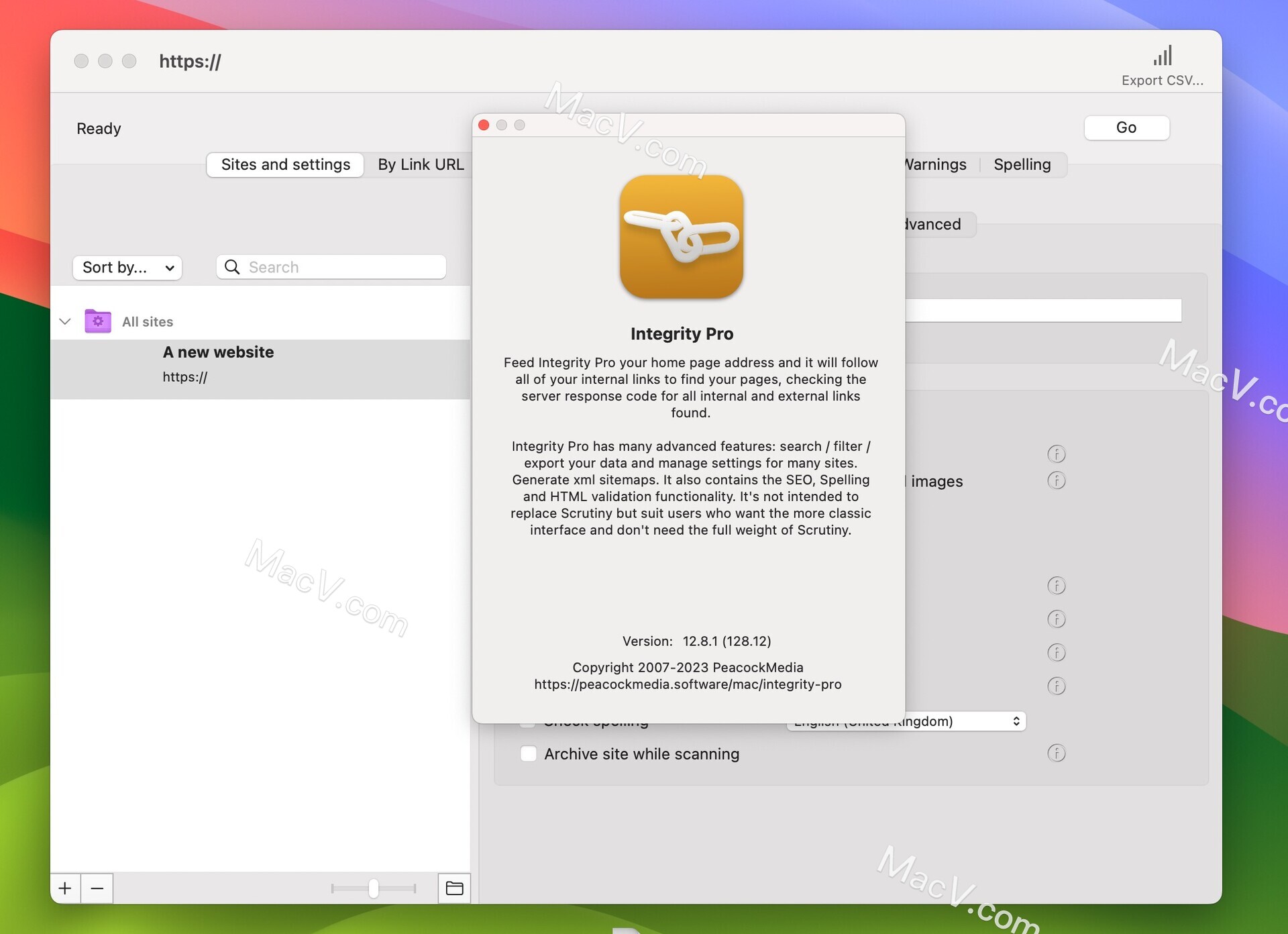Collapse the All sites group
1288x934 pixels.
click(65, 321)
